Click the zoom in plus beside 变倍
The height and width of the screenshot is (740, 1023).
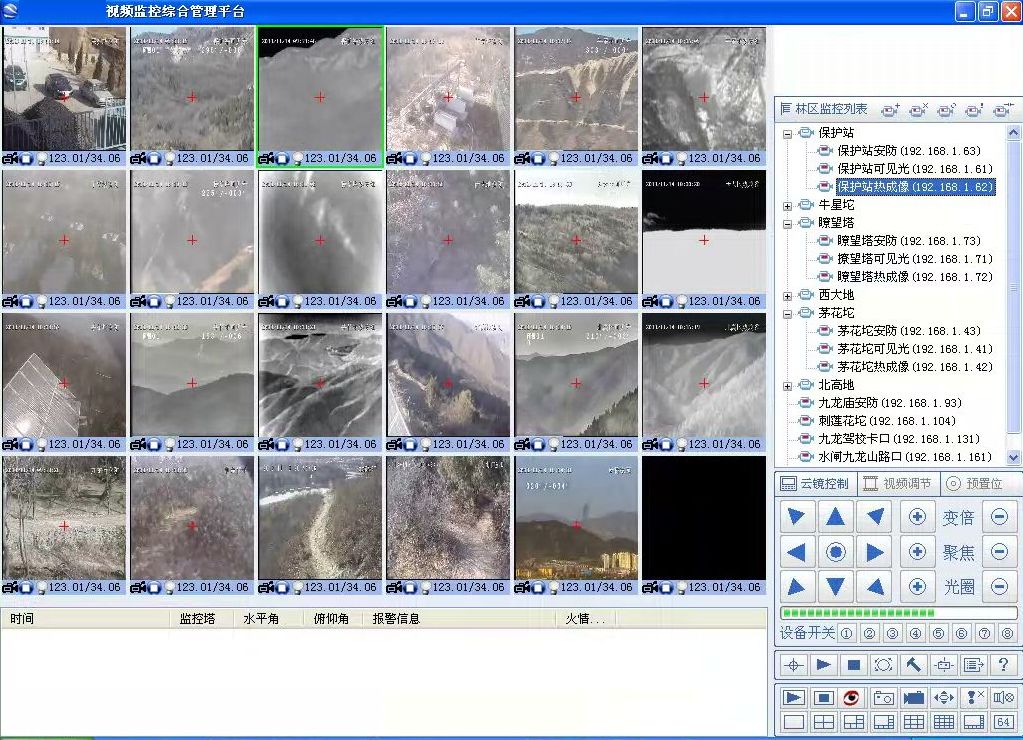[x=917, y=517]
